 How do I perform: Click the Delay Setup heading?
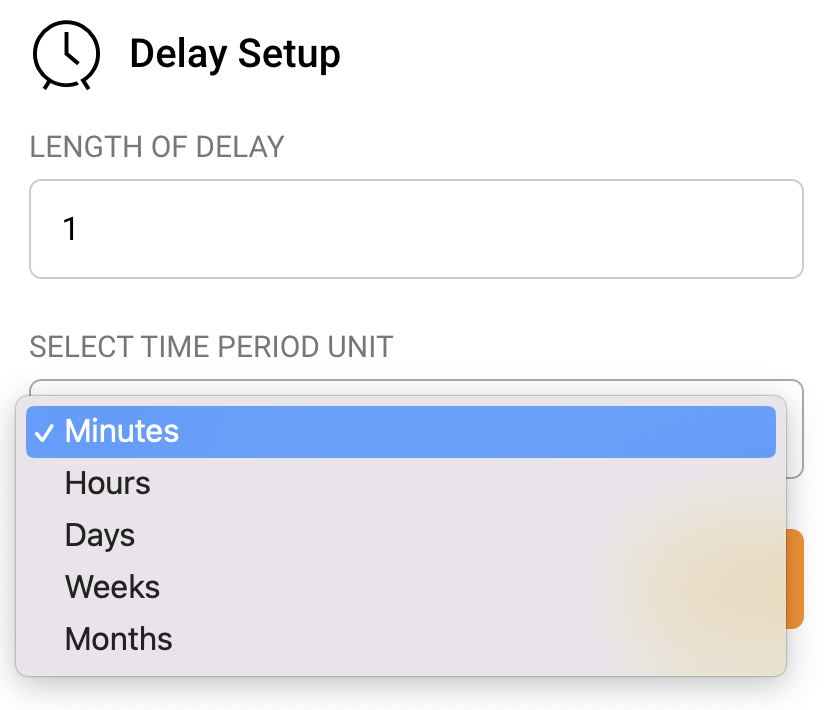[x=235, y=54]
